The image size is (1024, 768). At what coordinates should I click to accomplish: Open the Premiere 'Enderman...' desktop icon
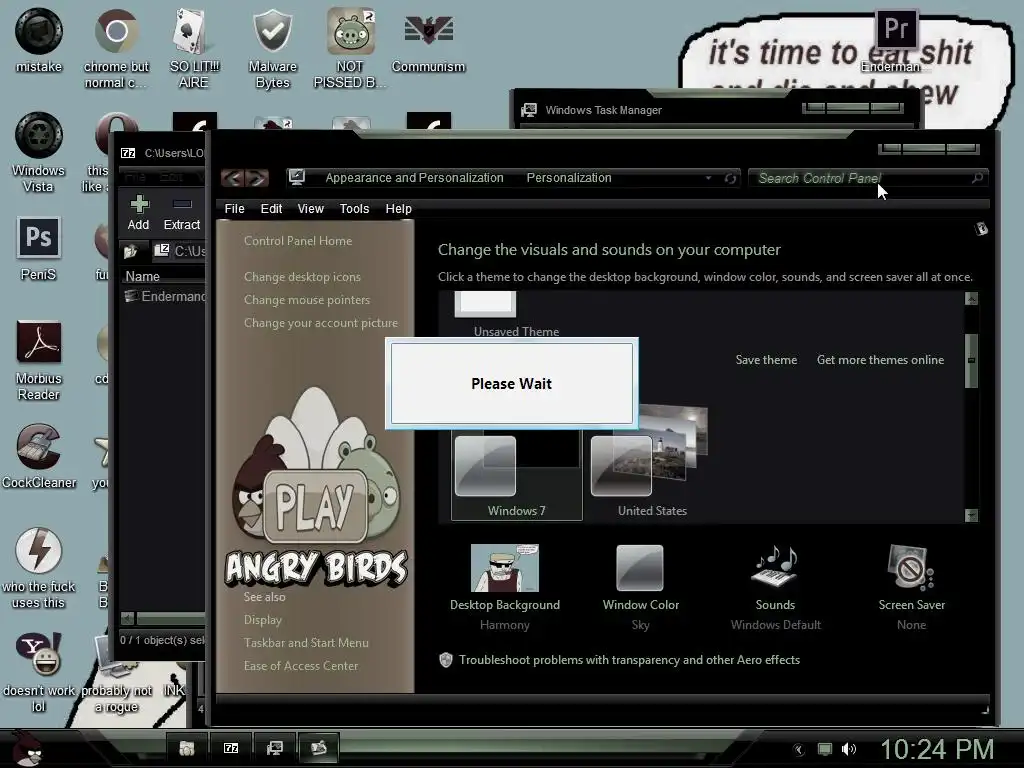pos(896,40)
